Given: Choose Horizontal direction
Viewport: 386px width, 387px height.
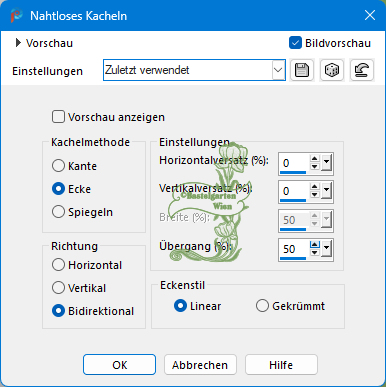Looking at the screenshot, I should click(58, 265).
